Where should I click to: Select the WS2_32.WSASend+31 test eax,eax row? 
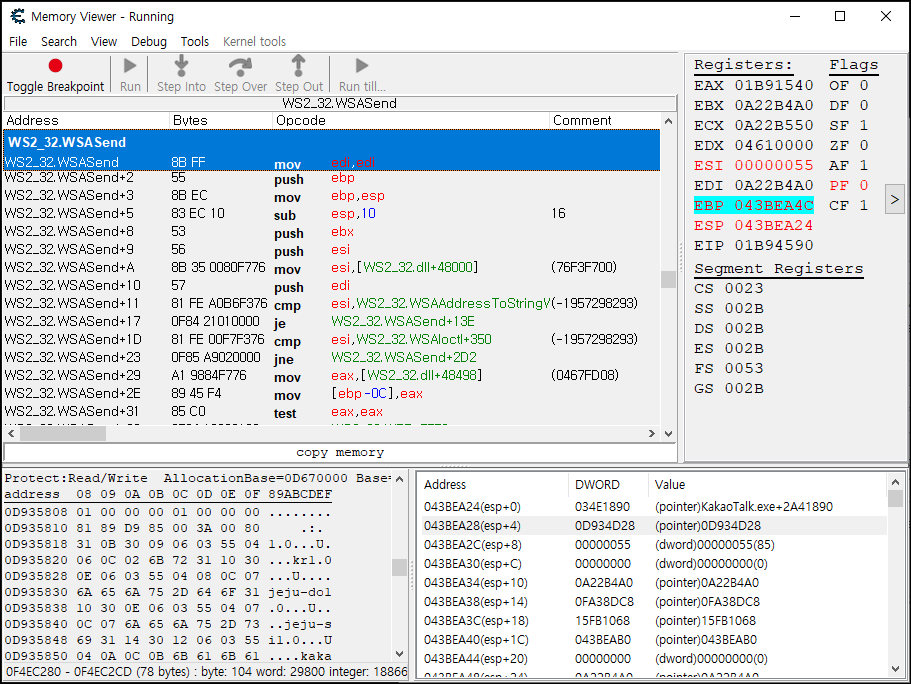(x=332, y=412)
